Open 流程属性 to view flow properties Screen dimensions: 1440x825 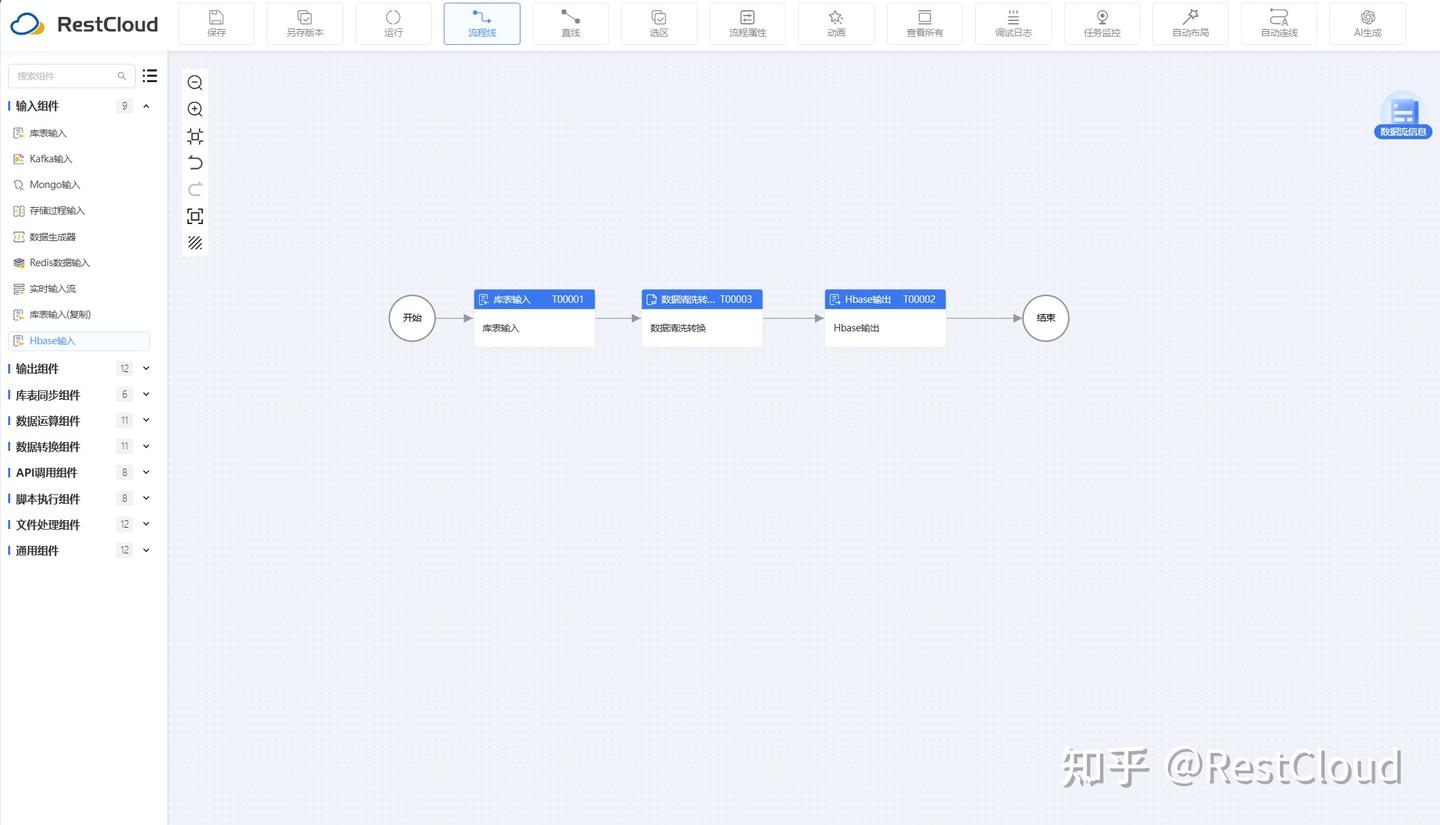point(747,23)
